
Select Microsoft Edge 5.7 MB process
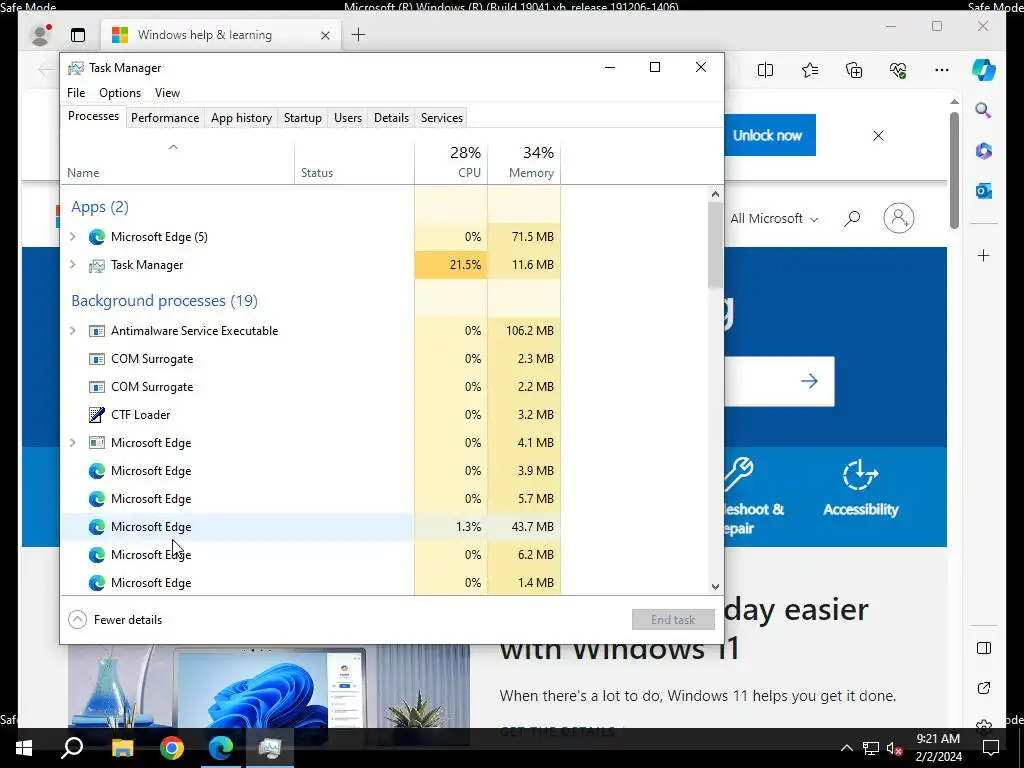[x=310, y=498]
